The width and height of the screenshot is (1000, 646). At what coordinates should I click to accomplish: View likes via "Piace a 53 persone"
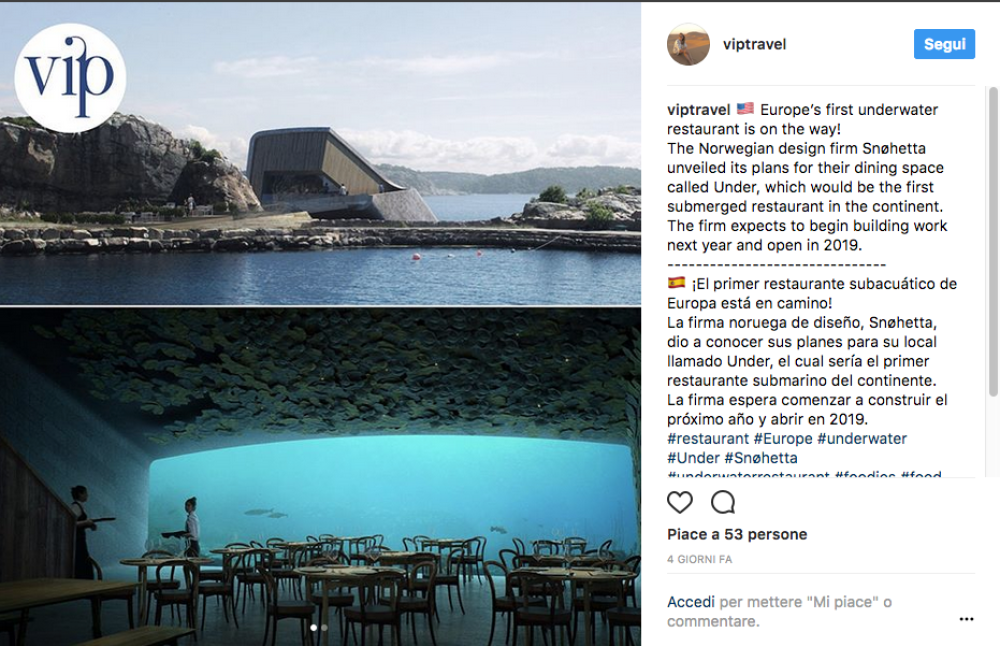point(737,535)
